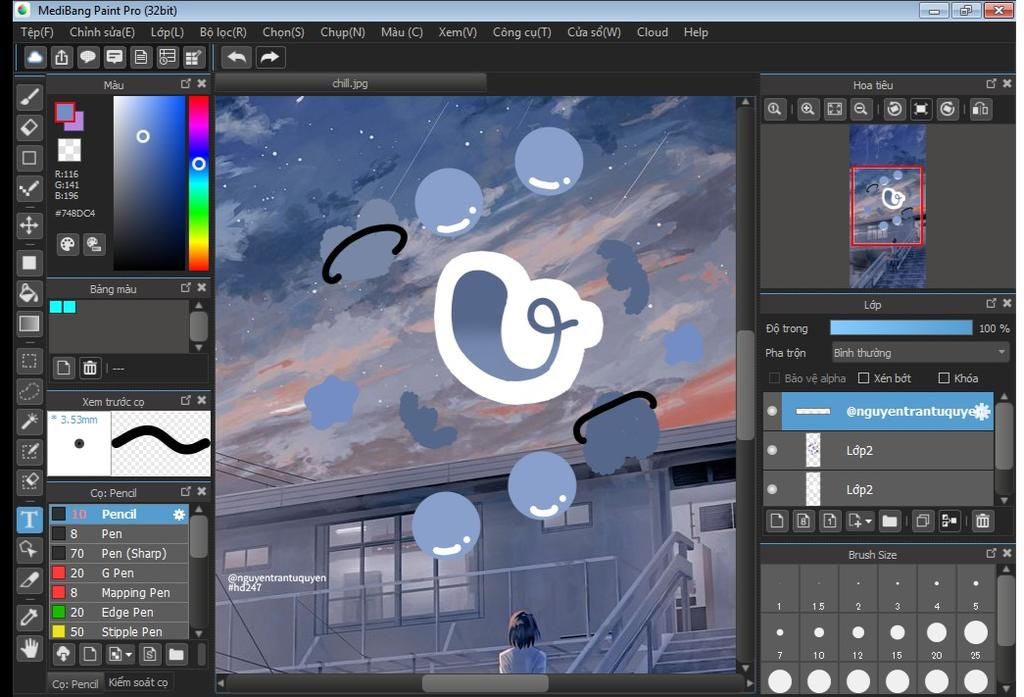Undock the Brush Size panel

(x=991, y=553)
